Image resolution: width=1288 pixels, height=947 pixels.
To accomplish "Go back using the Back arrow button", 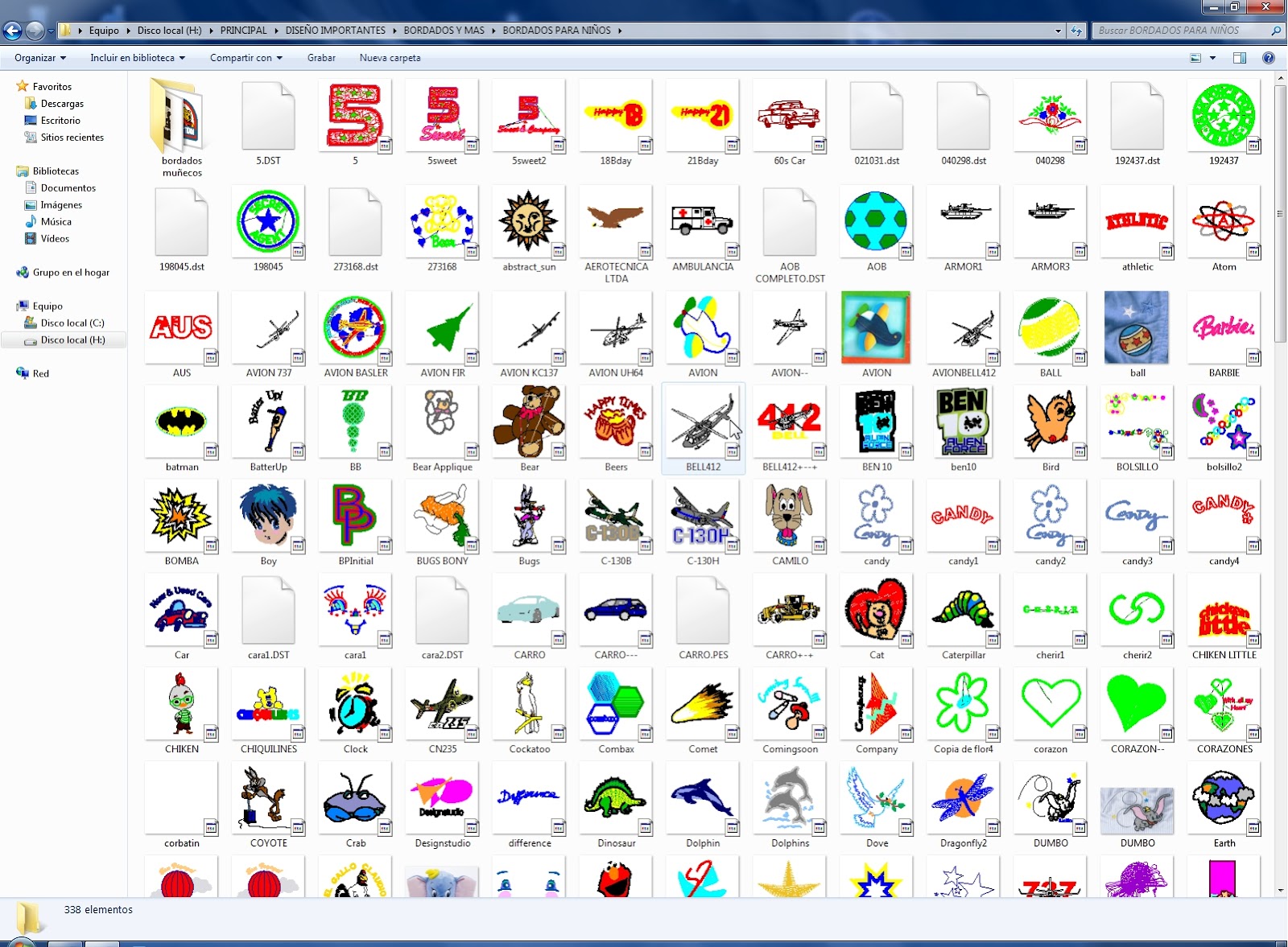I will point(12,31).
